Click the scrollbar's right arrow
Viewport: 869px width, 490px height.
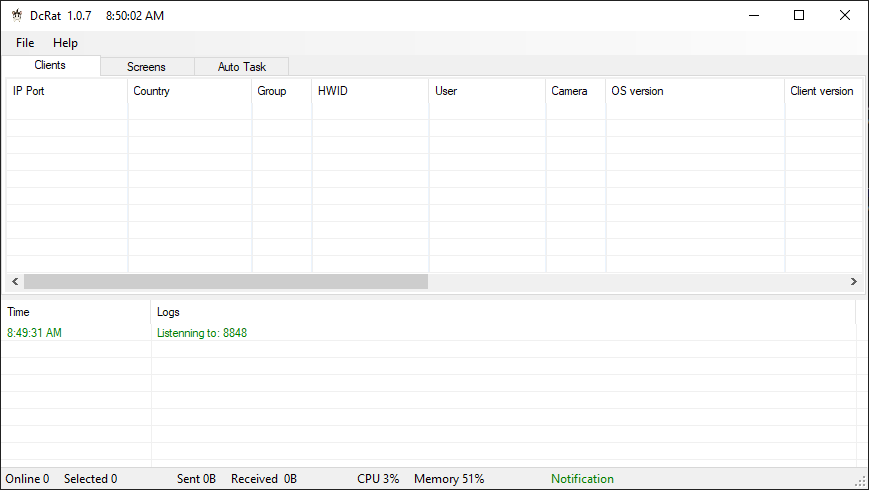853,282
